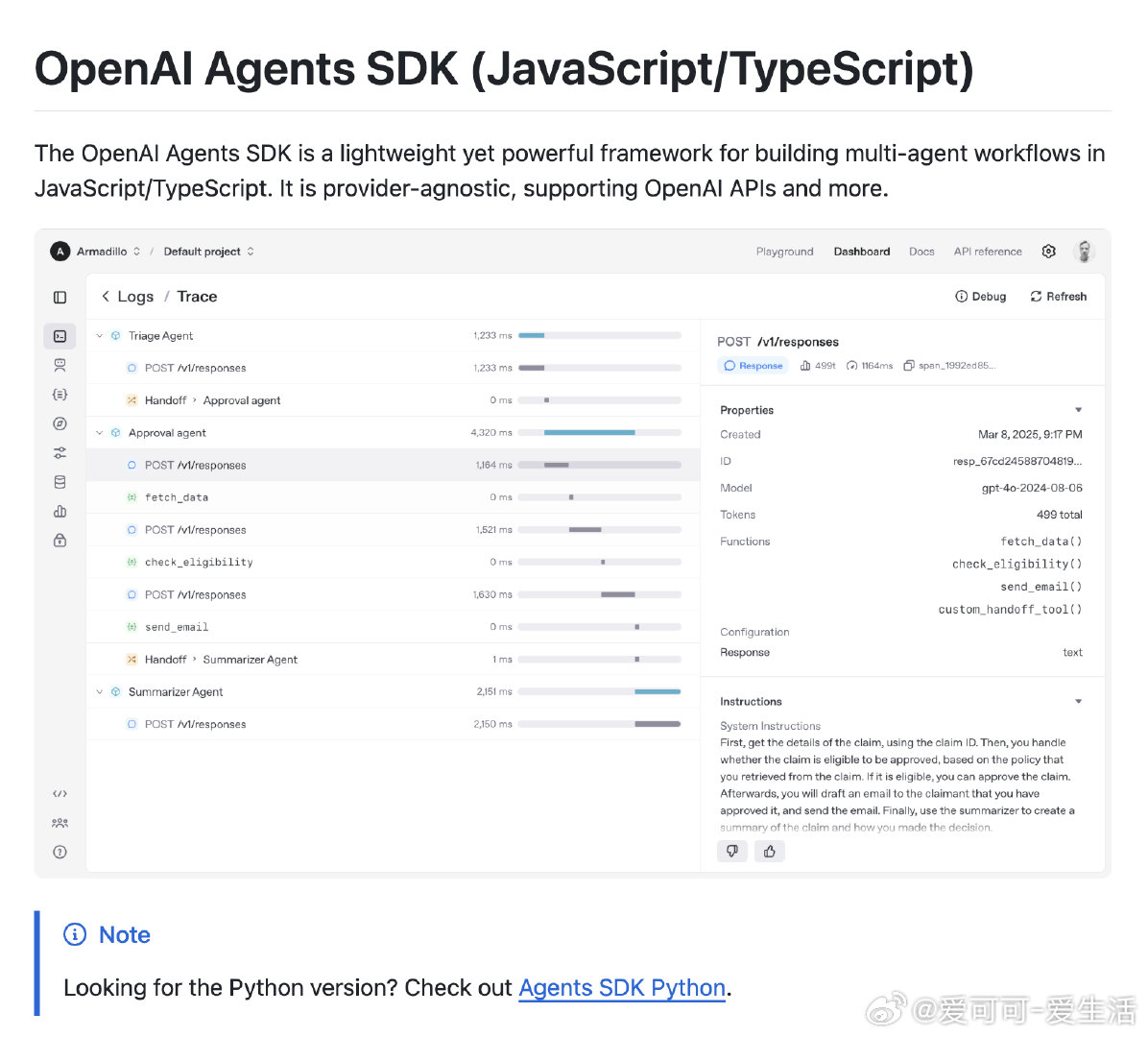This screenshot has height=1037, width=1148.
Task: Click the 499 total tokens value
Action: coord(1059,515)
